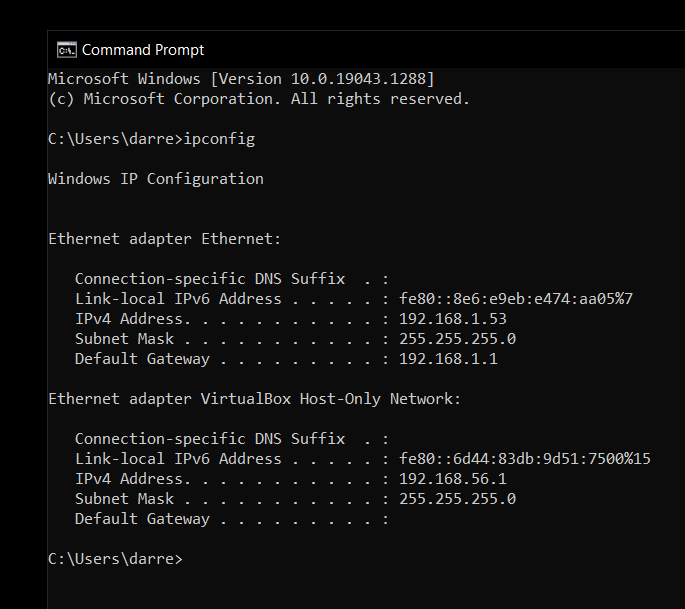This screenshot has height=609, width=685.
Task: Click the Ethernet IPv4 Address label
Action: click(x=129, y=319)
